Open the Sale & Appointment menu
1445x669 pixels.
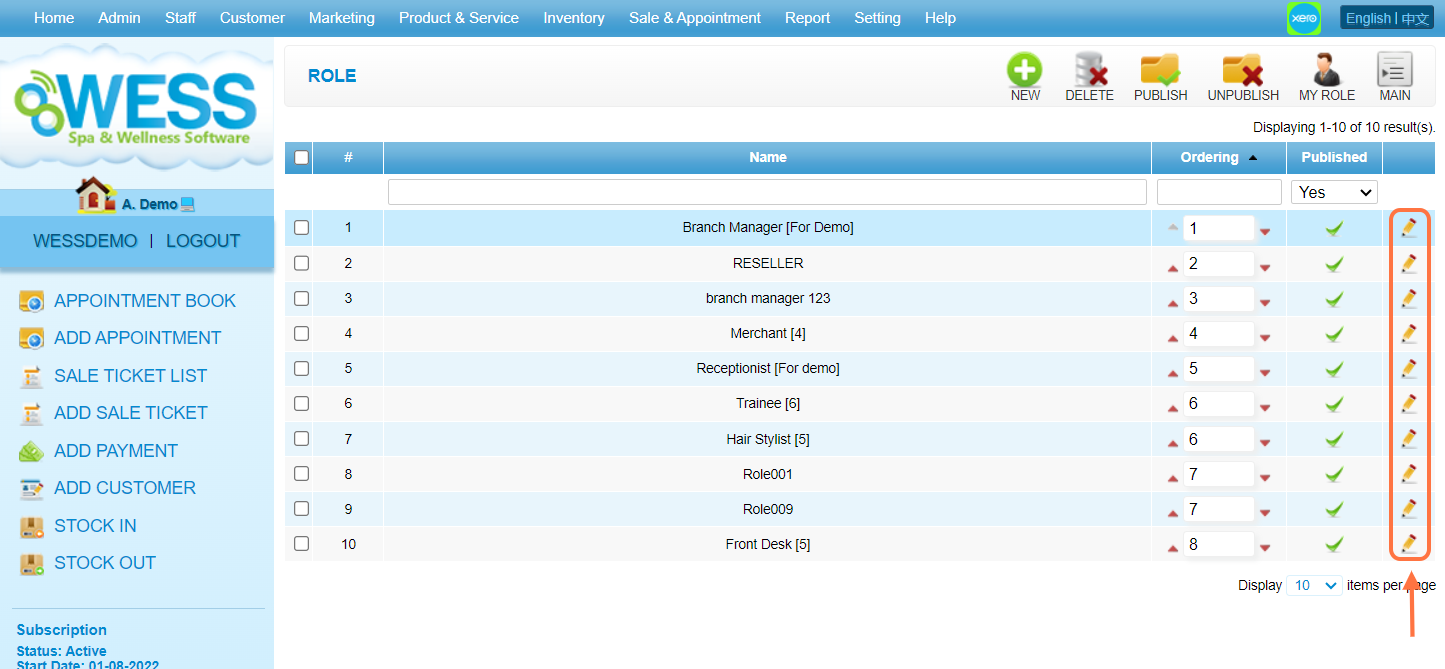(694, 18)
